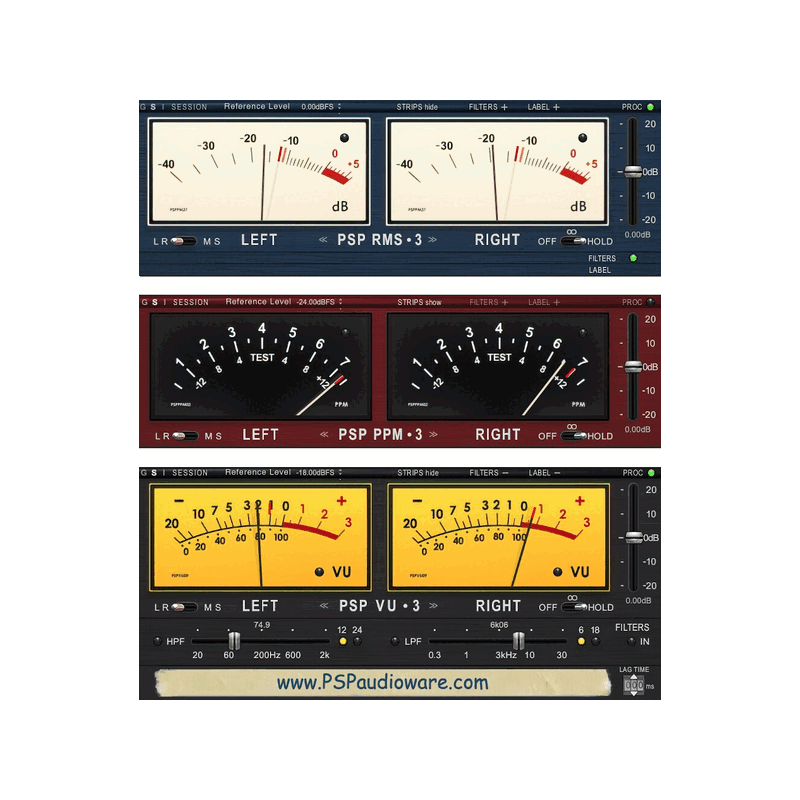Reset the peak LED on RMS left meter
This screenshot has width=800, height=800.
coord(344,138)
